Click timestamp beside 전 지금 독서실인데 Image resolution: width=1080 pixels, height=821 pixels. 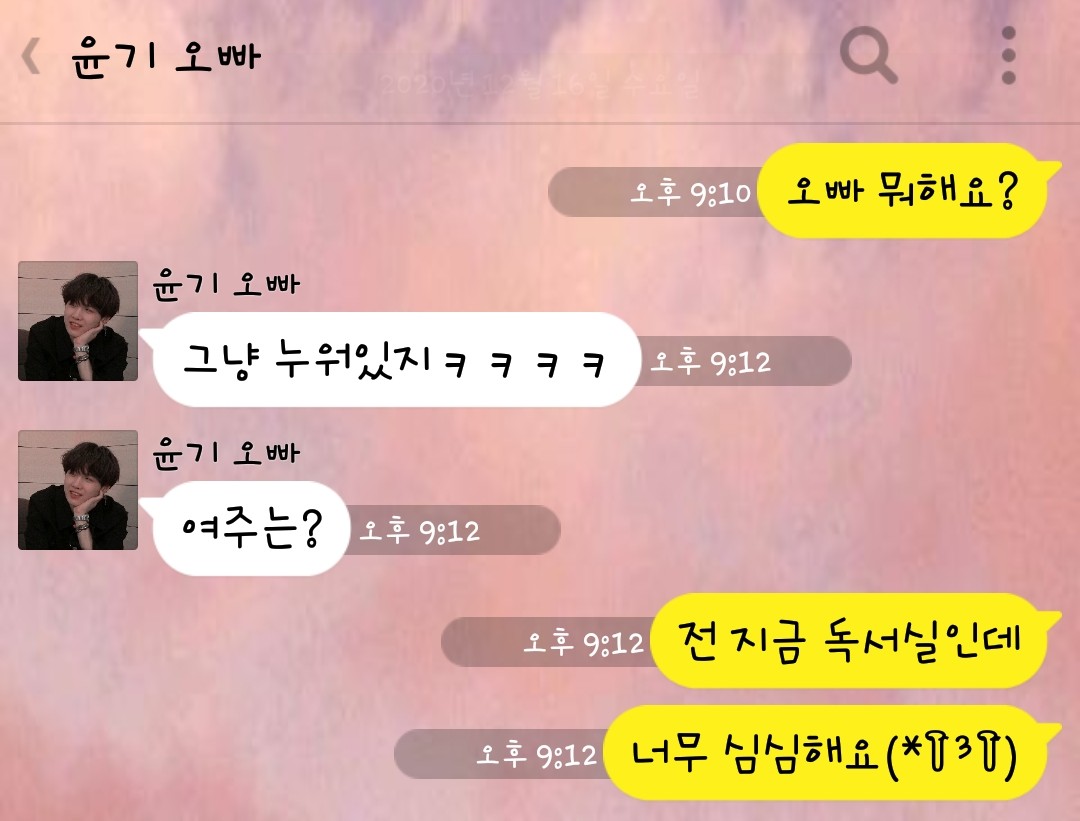(x=583, y=643)
